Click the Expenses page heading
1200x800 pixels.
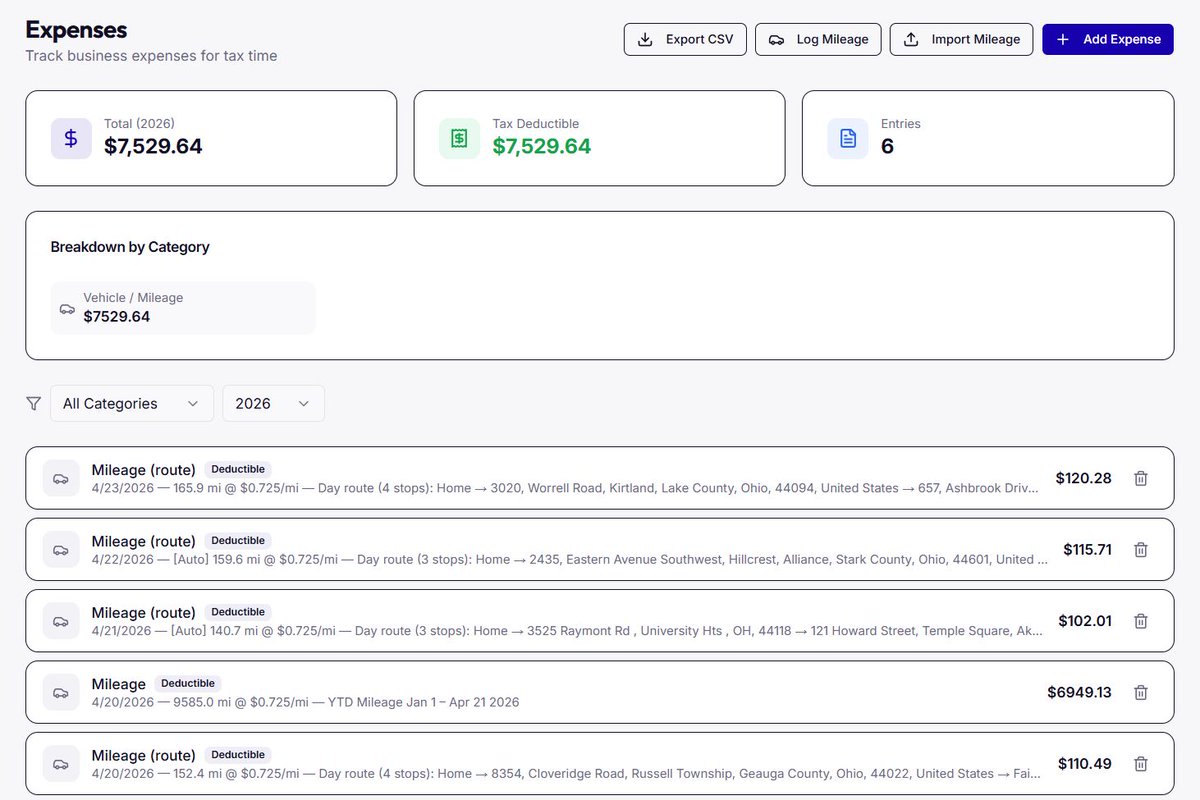click(76, 30)
